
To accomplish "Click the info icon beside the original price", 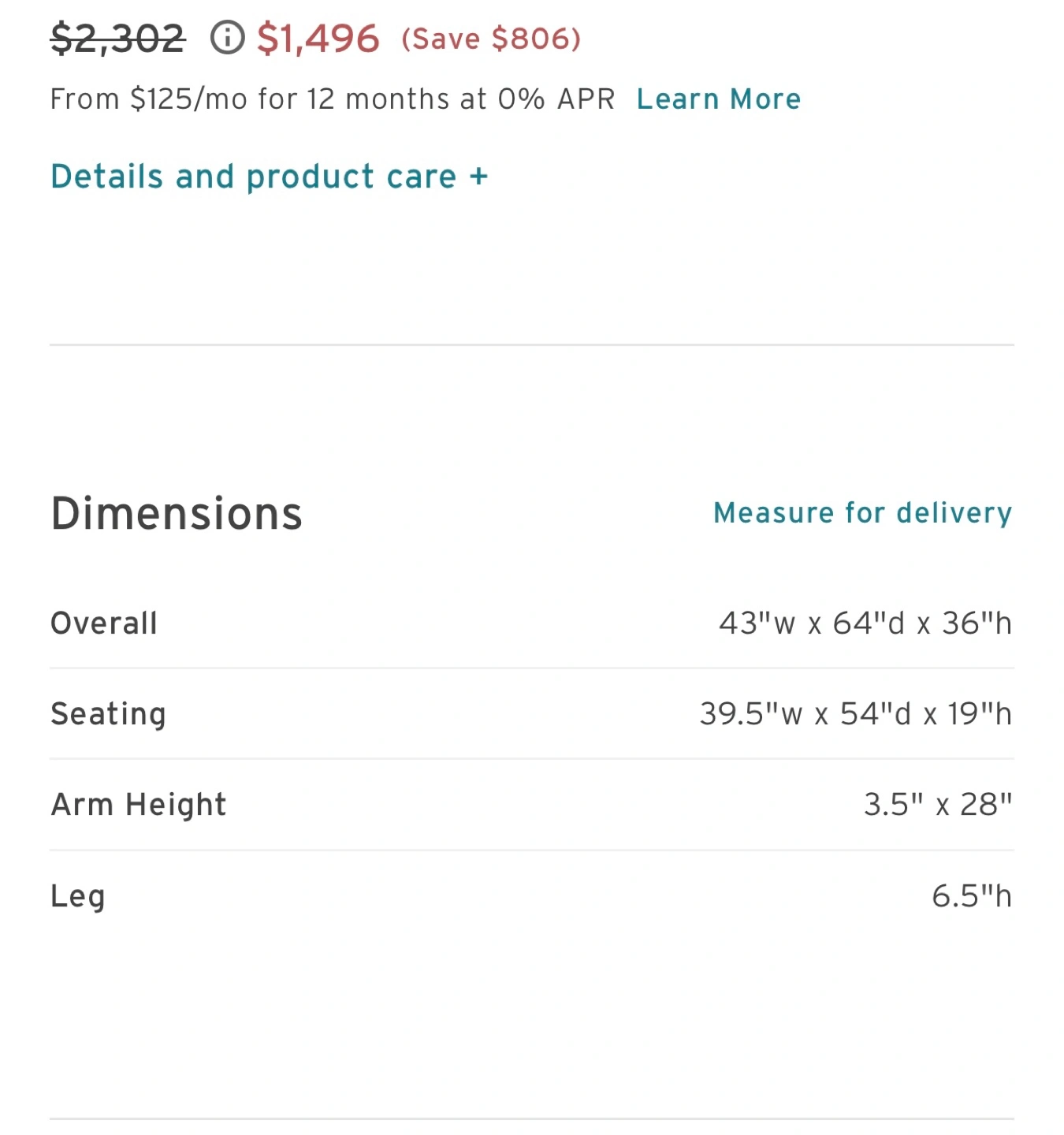I will pyautogui.click(x=227, y=38).
